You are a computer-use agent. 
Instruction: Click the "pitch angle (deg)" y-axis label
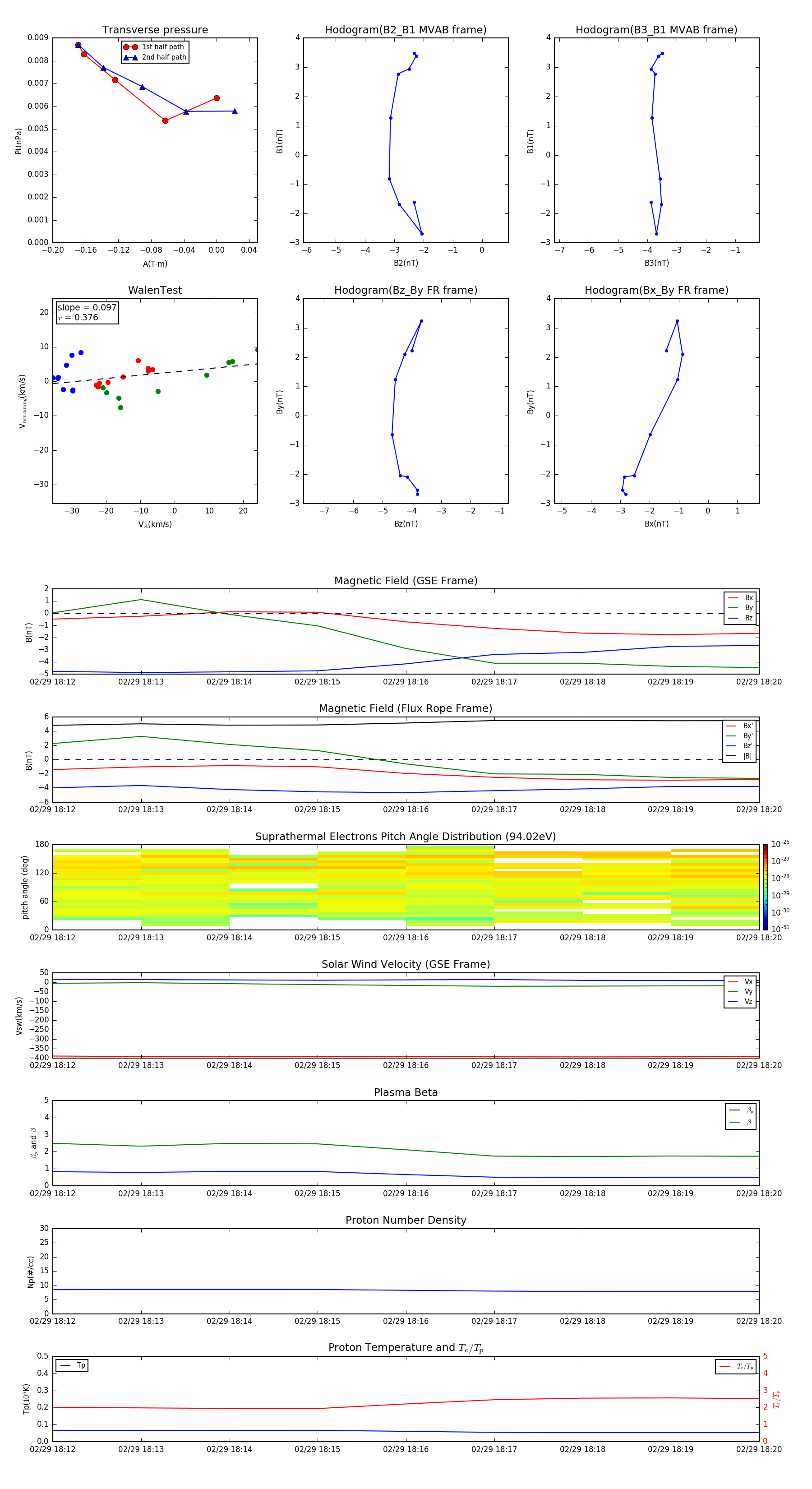point(25,887)
